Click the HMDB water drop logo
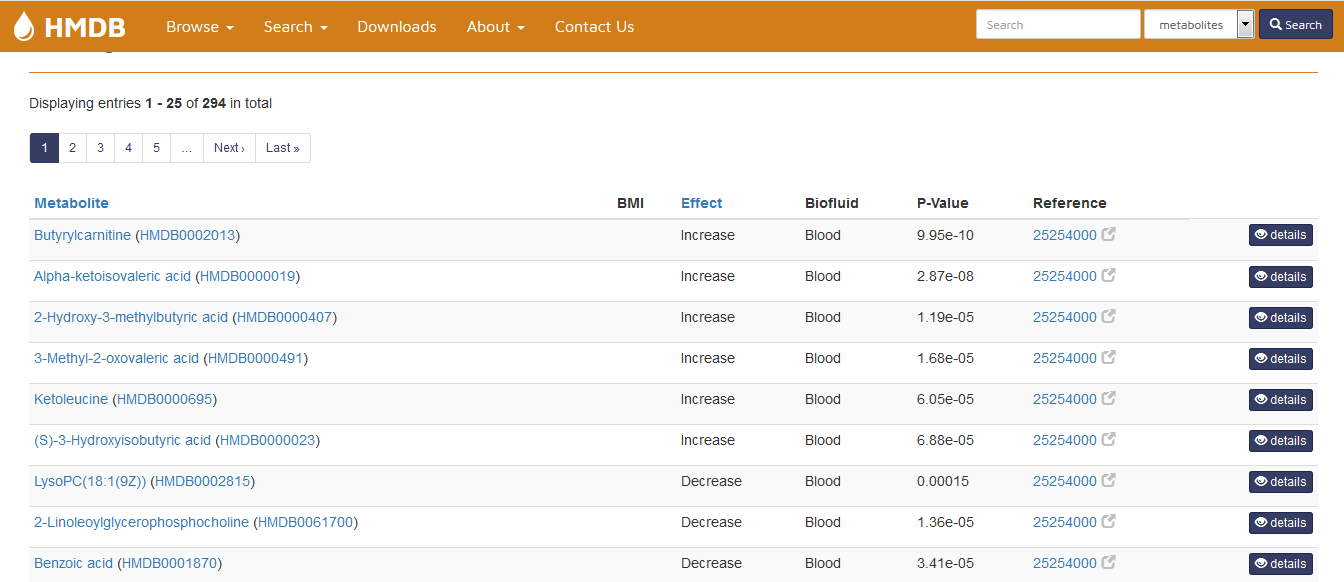 (x=24, y=27)
